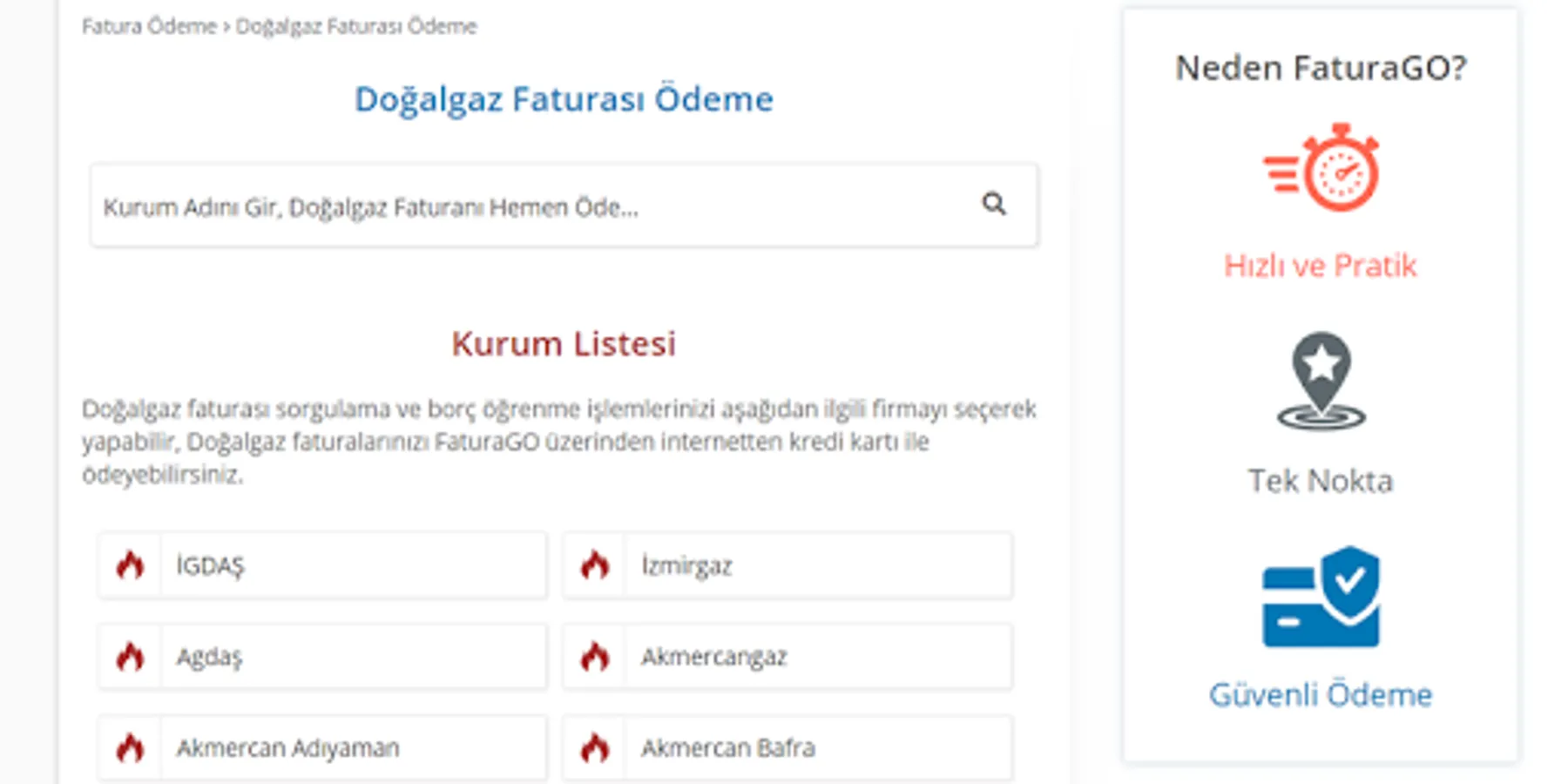
Task: Click the flame icon beside İGDAŞ
Action: (x=130, y=565)
